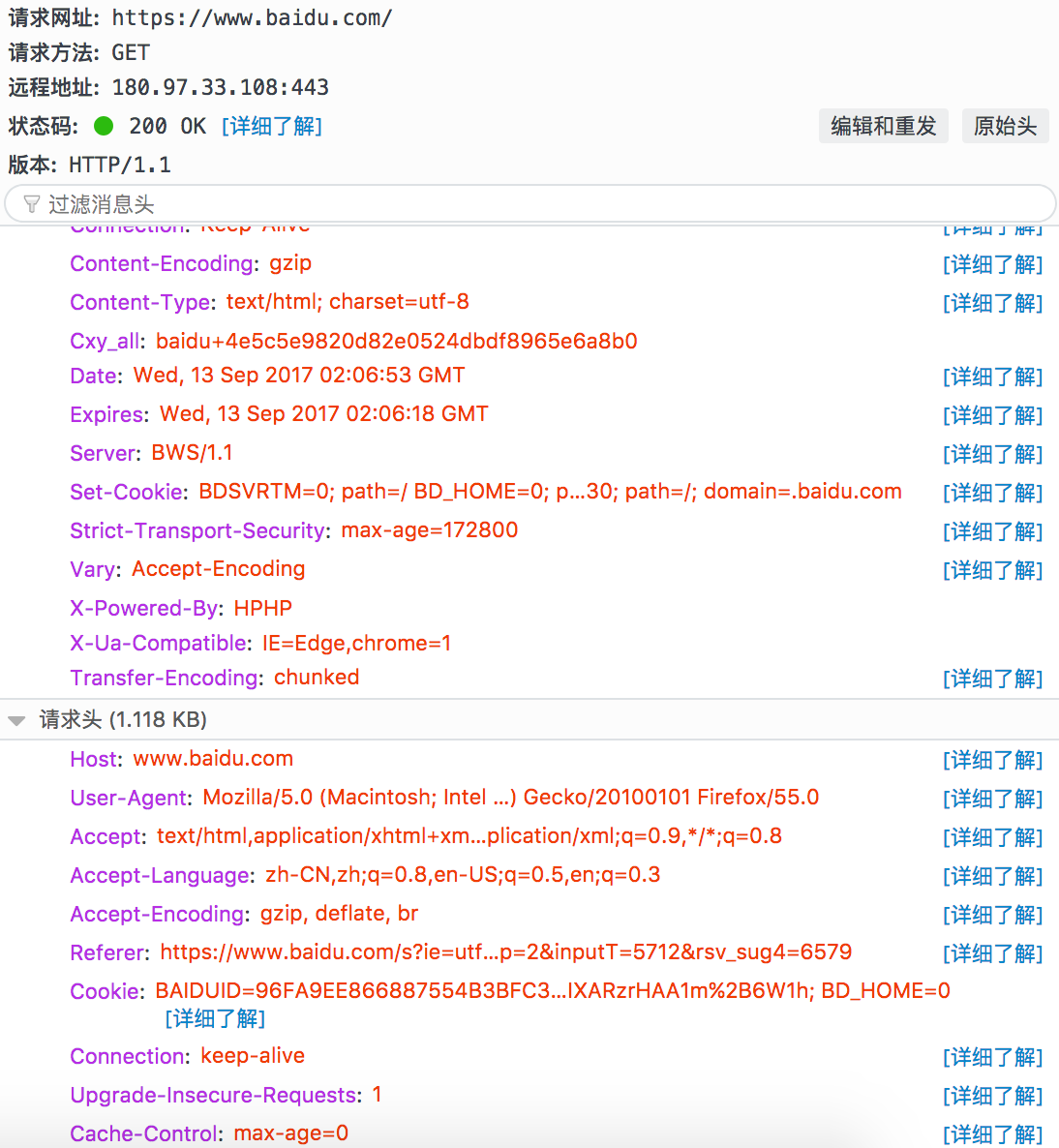Screen dimensions: 1059x1148
Task: Open 详细了解 link for Cache-Control
Action: pyautogui.click(x=992, y=1134)
